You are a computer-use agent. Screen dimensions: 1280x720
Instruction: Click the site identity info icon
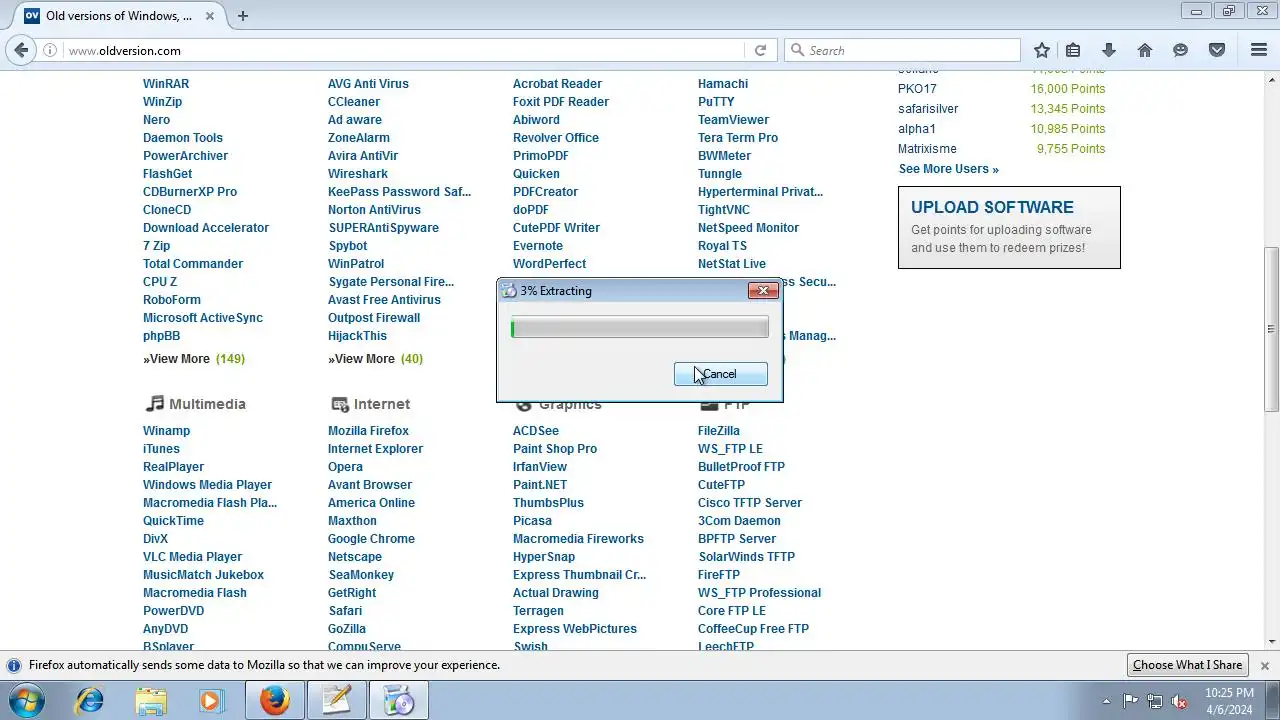tap(49, 50)
